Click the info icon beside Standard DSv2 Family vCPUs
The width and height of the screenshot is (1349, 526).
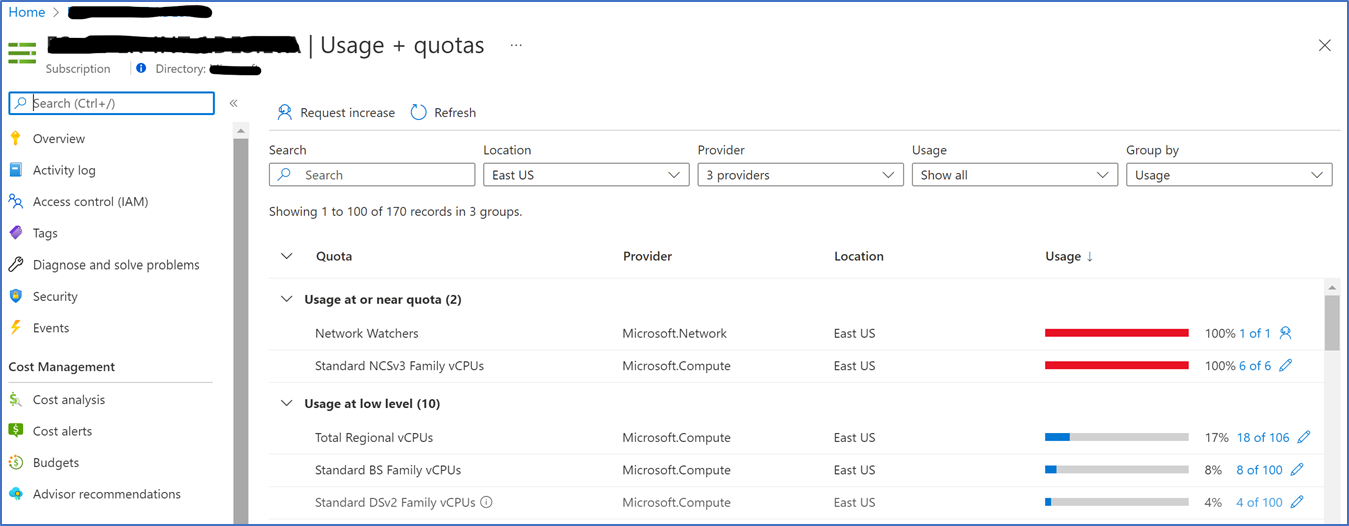coord(486,502)
